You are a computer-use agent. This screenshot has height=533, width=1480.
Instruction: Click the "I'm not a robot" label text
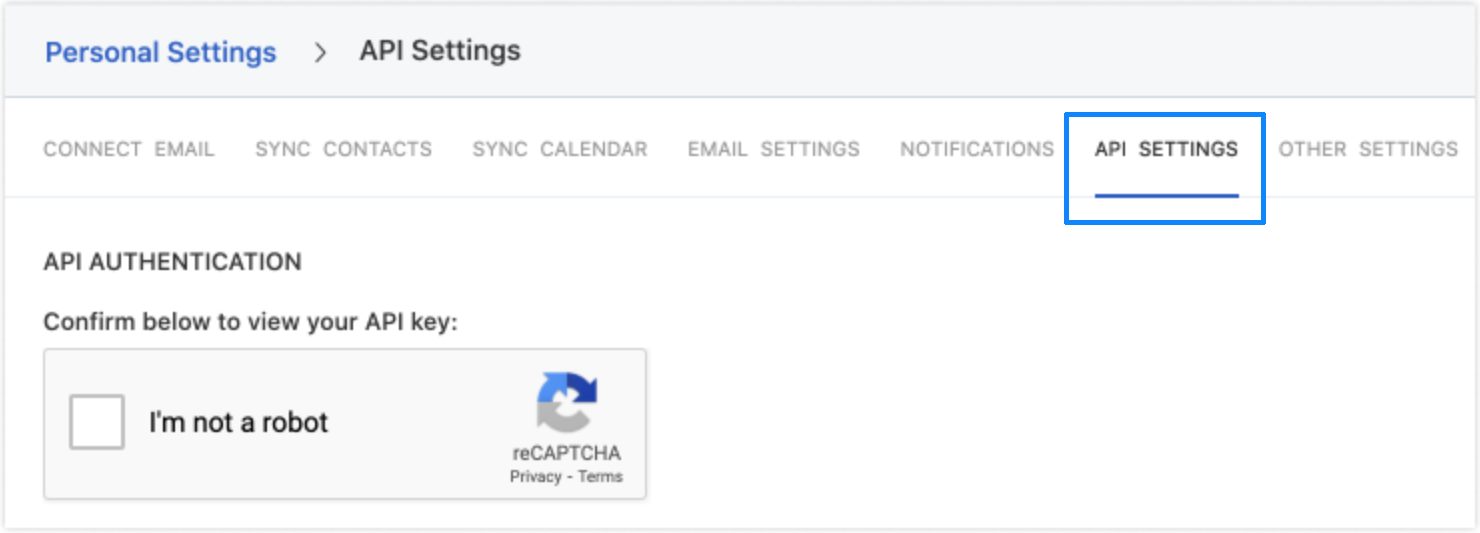tap(239, 422)
